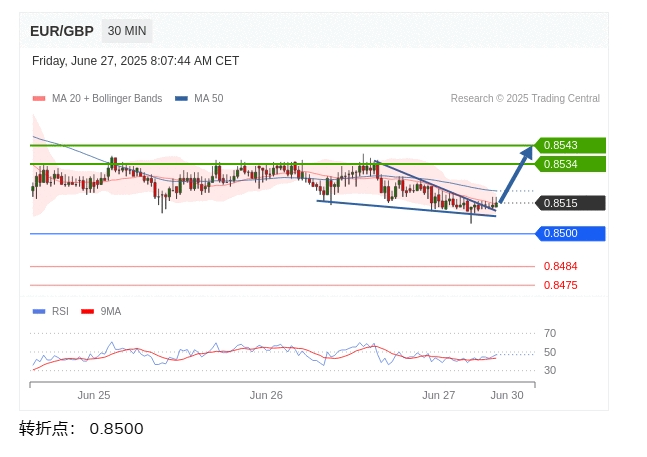Viewport: 647px width, 457px height.
Task: Click the RSI 50 level label
Action: click(550, 352)
